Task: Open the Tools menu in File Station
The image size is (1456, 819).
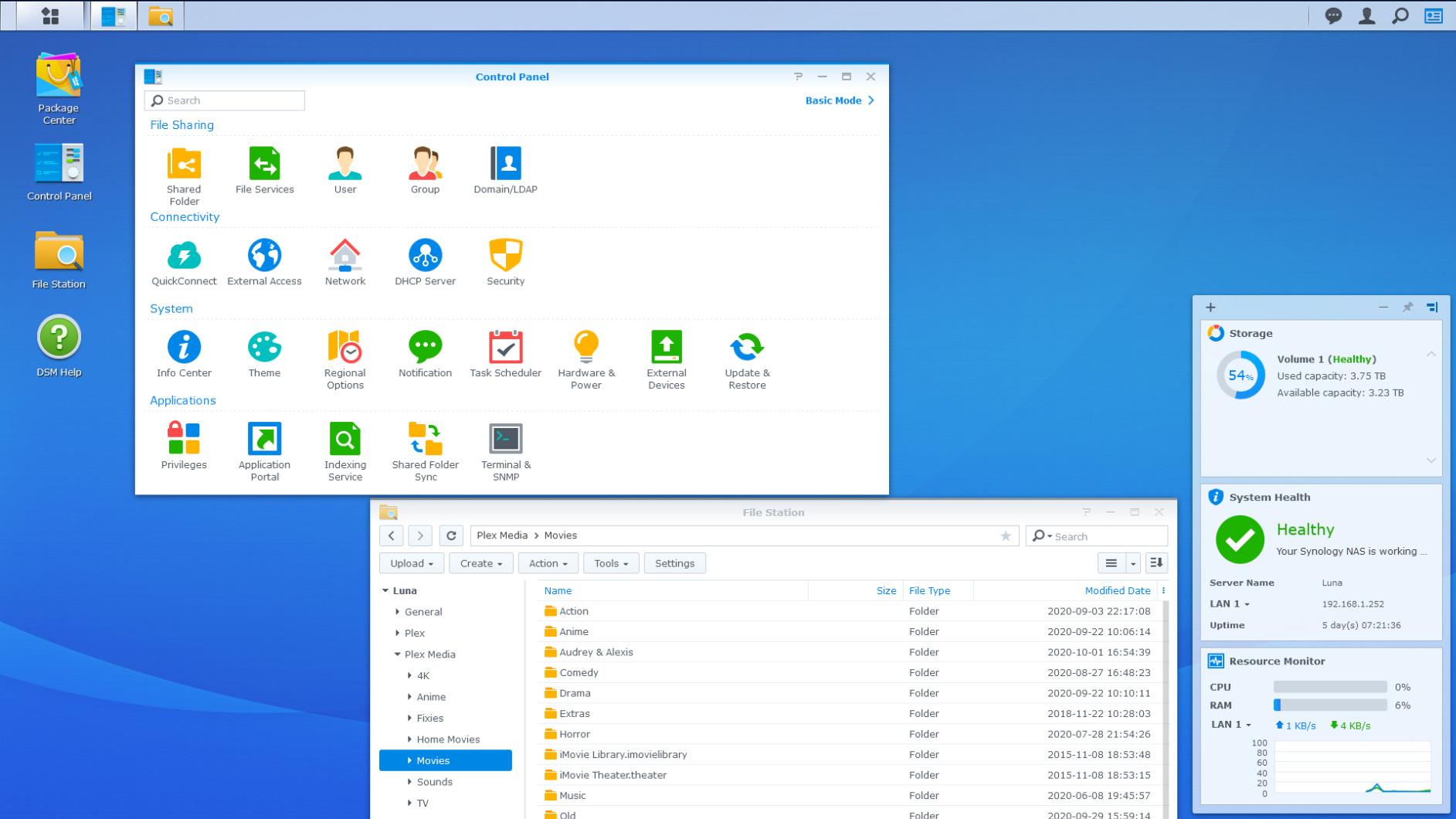Action: (610, 563)
